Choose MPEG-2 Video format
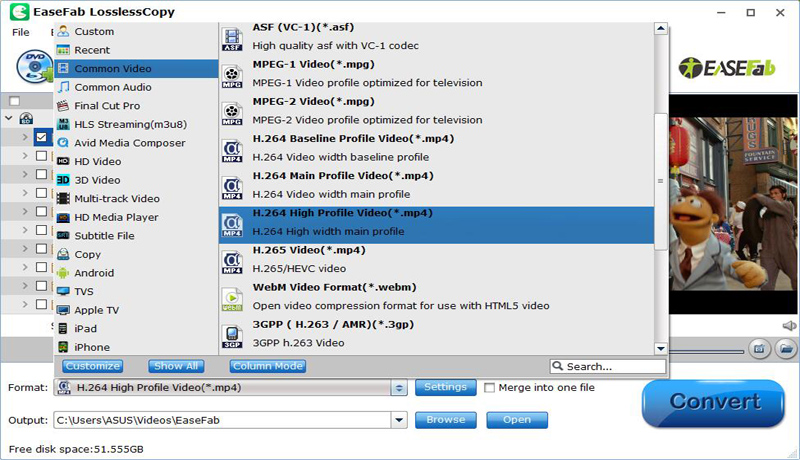This screenshot has width=800, height=460. pos(436,111)
